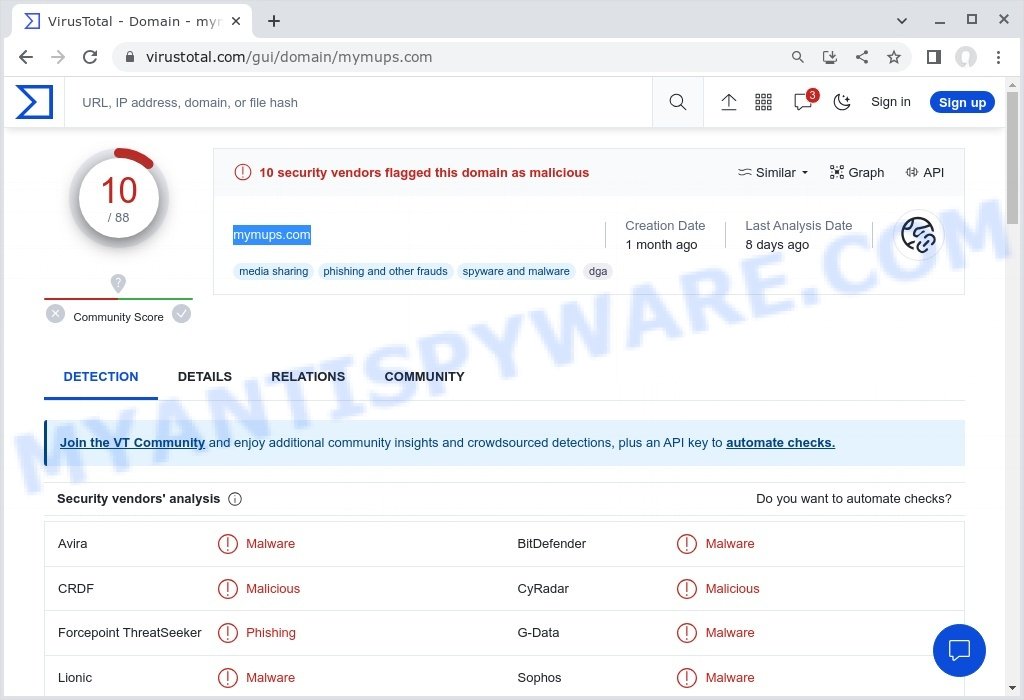1024x700 pixels.
Task: Click the Avira Malware alert icon
Action: [227, 543]
